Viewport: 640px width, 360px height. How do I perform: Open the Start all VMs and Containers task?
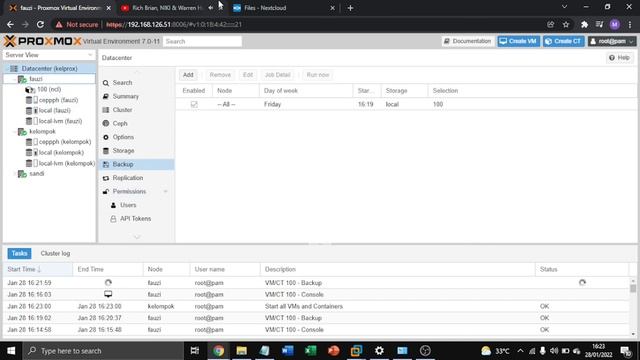coord(316,307)
